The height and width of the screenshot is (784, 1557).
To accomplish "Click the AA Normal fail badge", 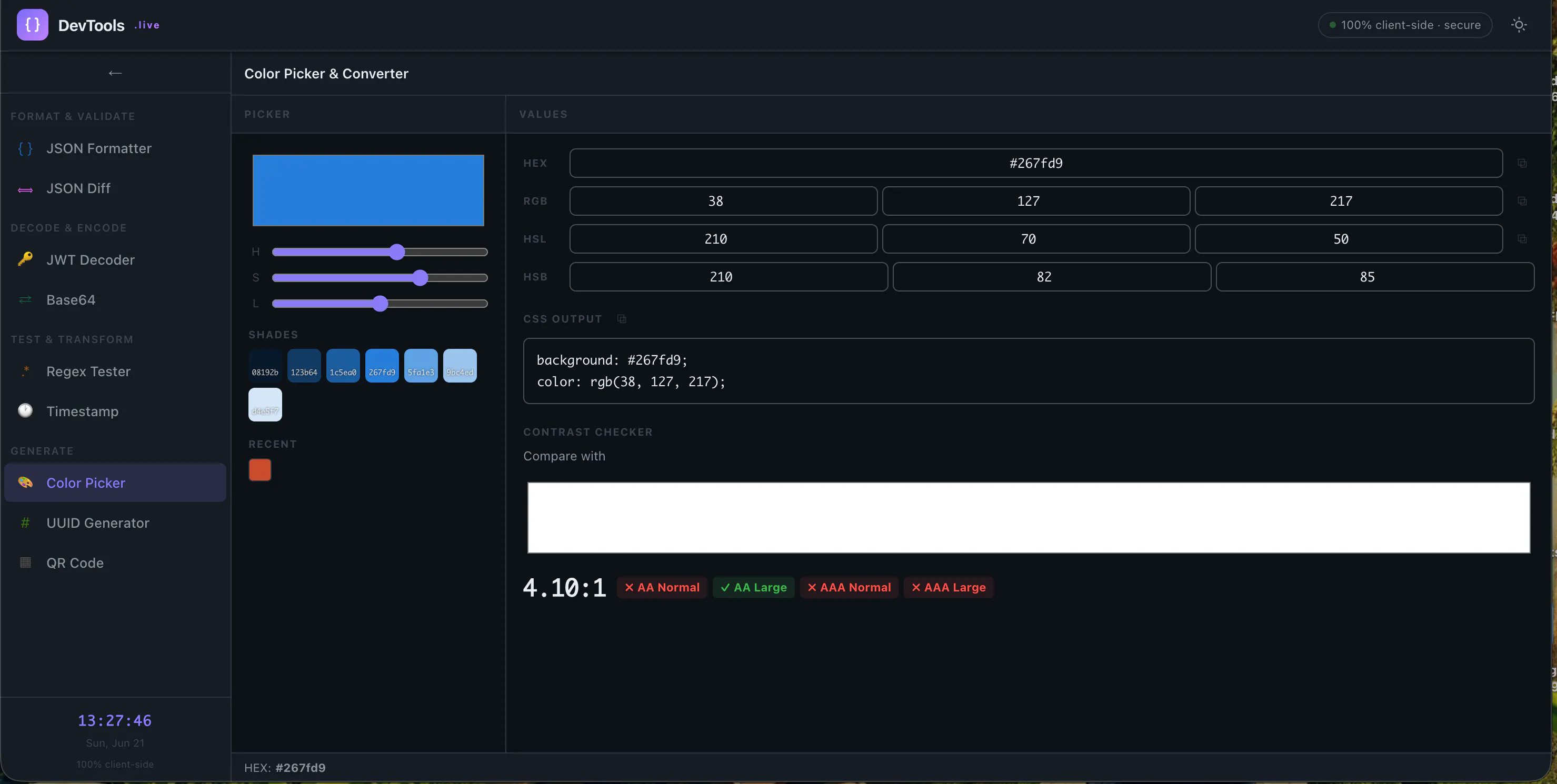I will 662,587.
